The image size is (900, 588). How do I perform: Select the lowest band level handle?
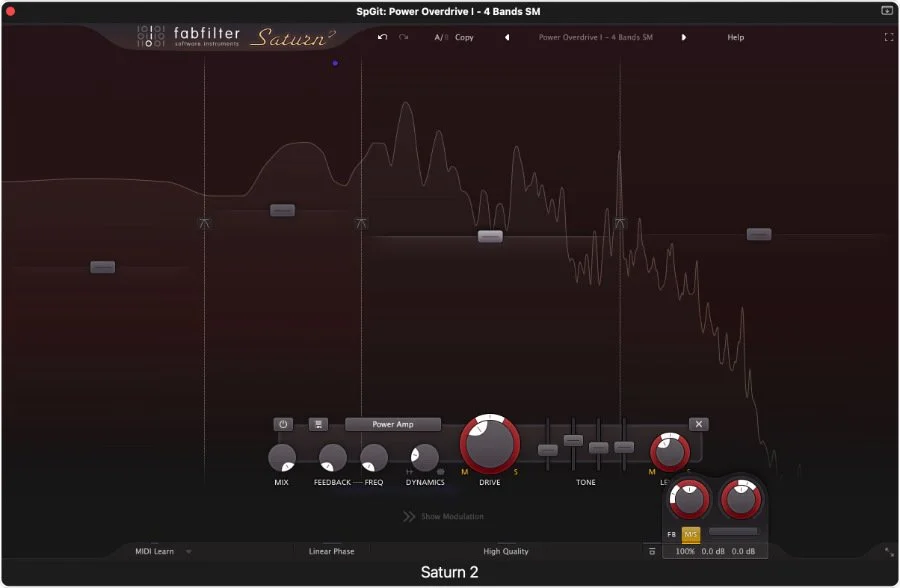(103, 267)
